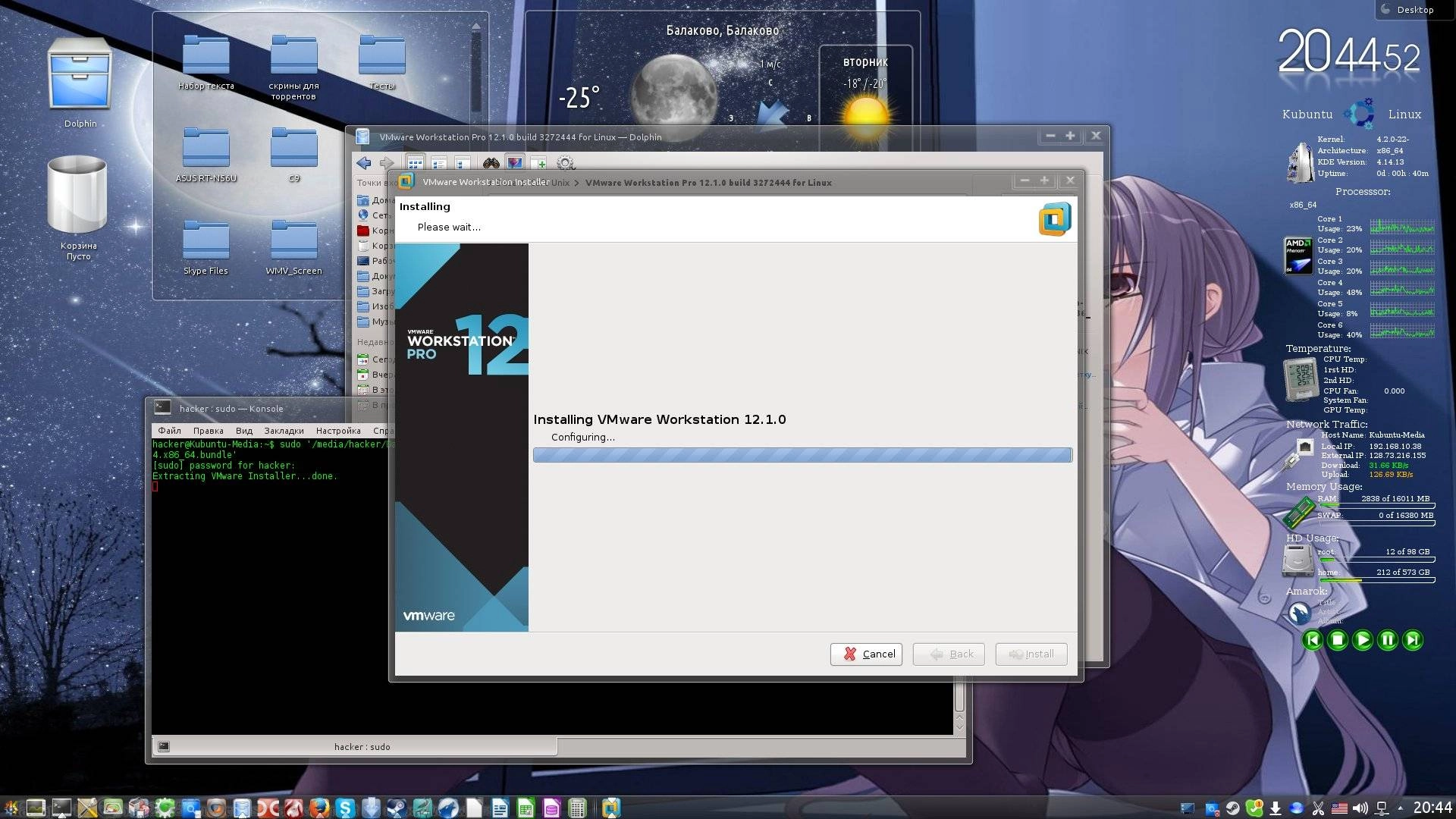Click Dolphin's new tab icon

[538, 163]
